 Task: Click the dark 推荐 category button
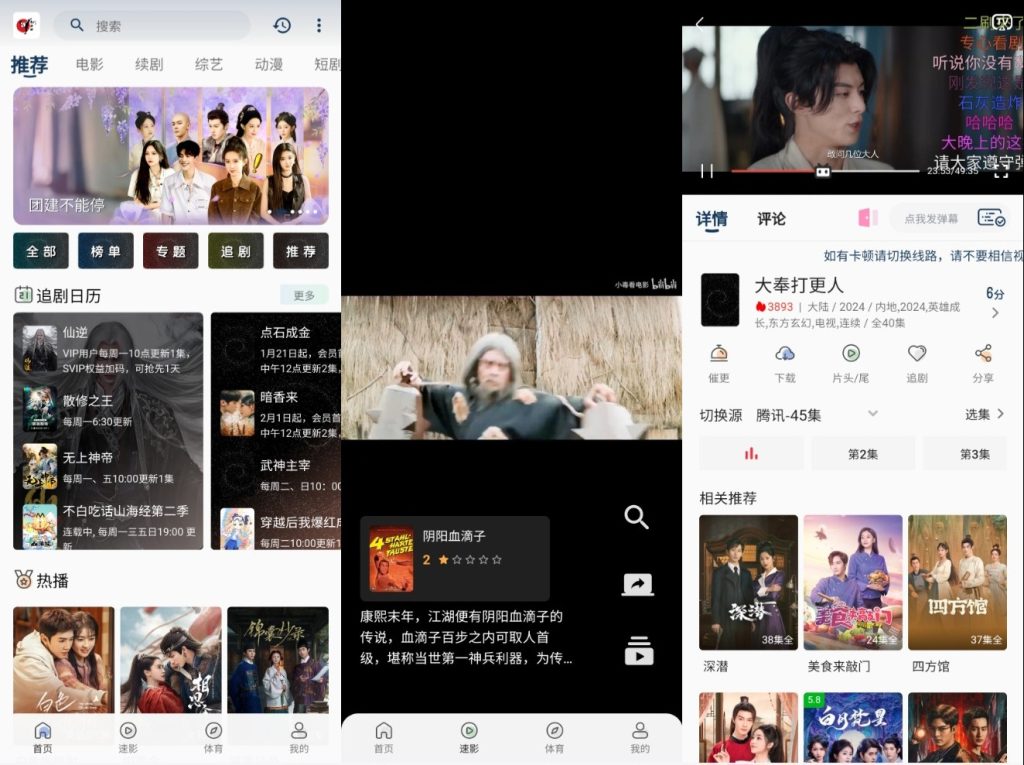tap(300, 251)
